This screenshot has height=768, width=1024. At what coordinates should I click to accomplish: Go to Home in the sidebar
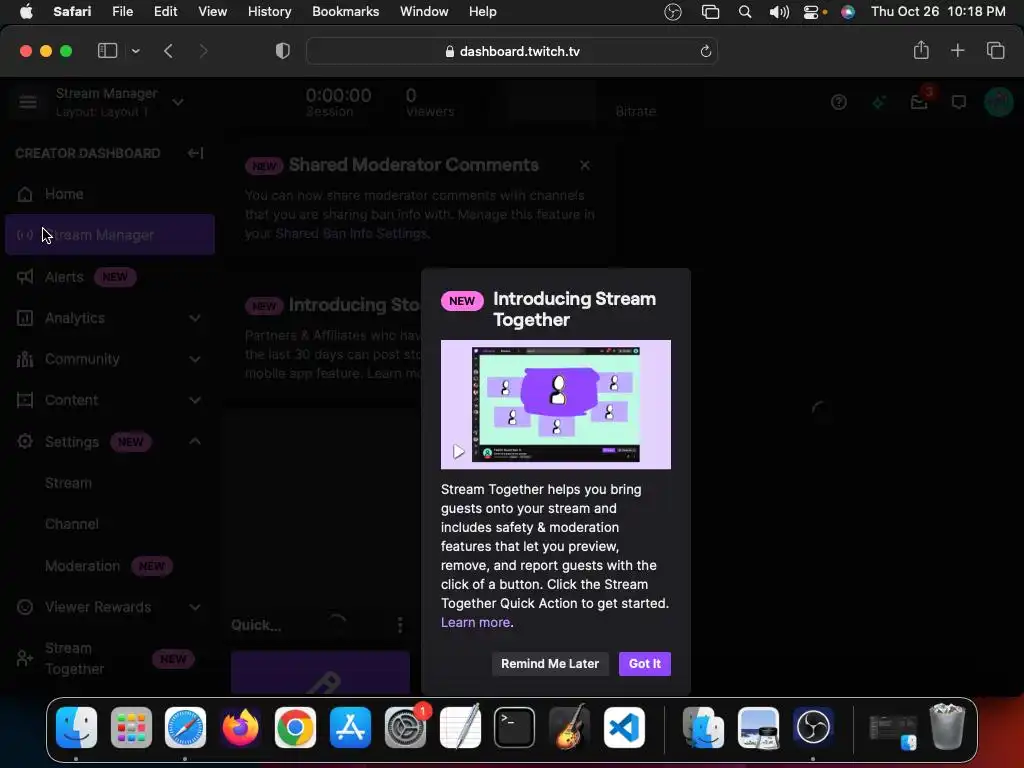110,194
